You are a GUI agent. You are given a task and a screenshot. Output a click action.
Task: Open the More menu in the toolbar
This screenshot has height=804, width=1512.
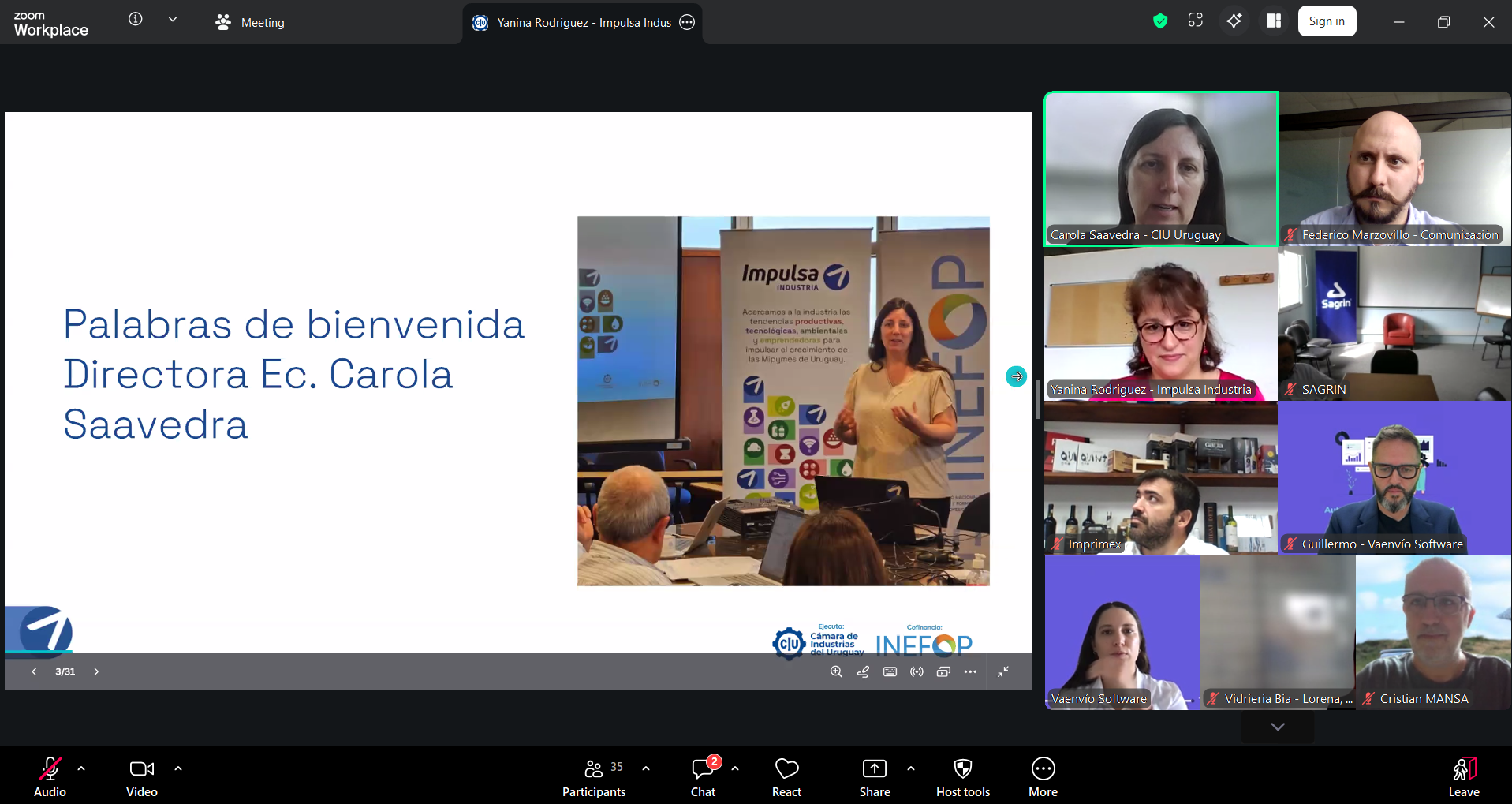point(1043,777)
